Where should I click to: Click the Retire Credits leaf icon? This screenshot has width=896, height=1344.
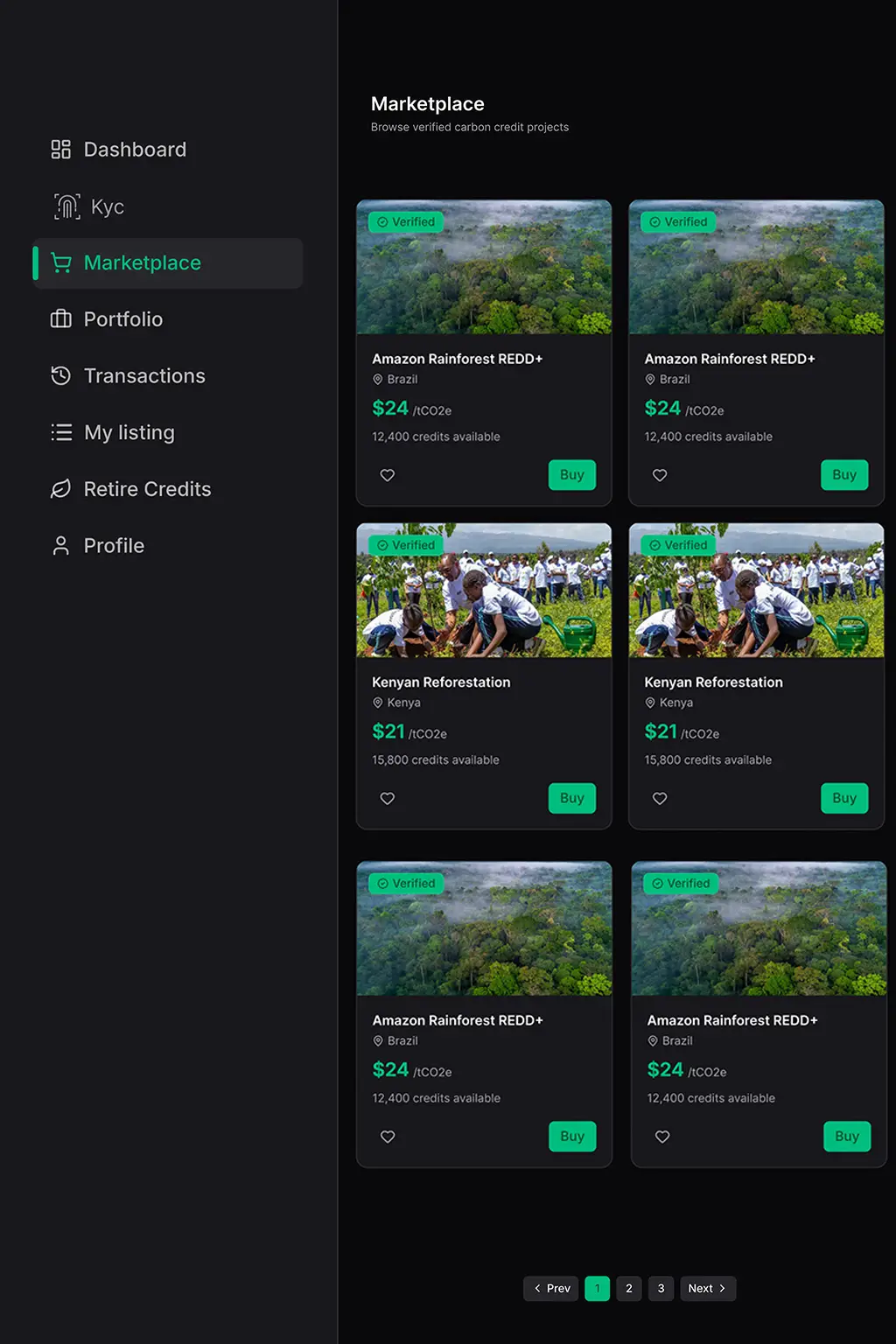60,489
